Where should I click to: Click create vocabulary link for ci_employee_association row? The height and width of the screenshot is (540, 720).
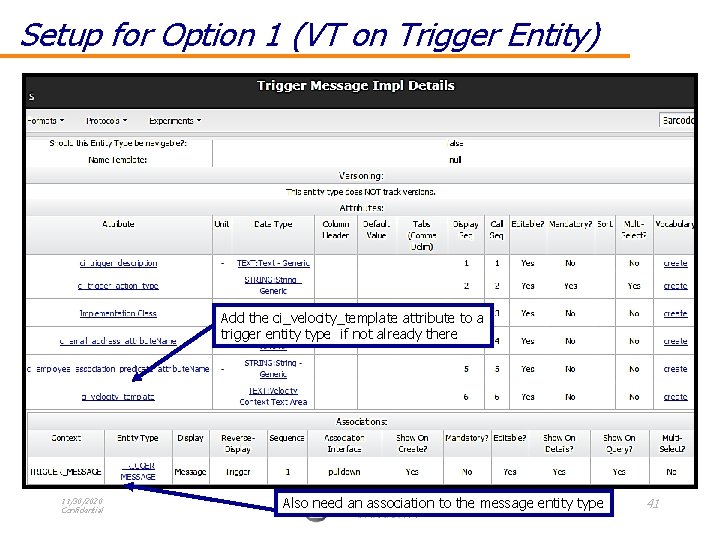pyautogui.click(x=675, y=369)
